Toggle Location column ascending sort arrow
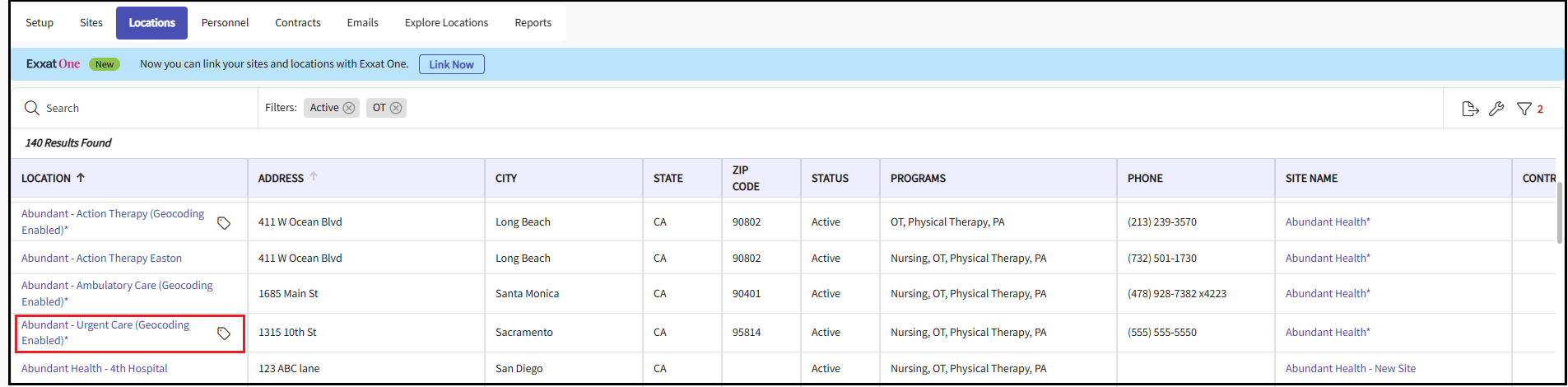1568x387 pixels. tap(81, 177)
